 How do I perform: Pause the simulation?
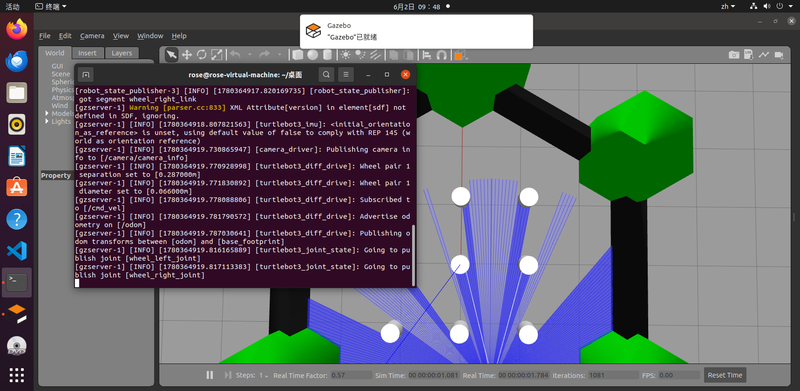coord(210,375)
